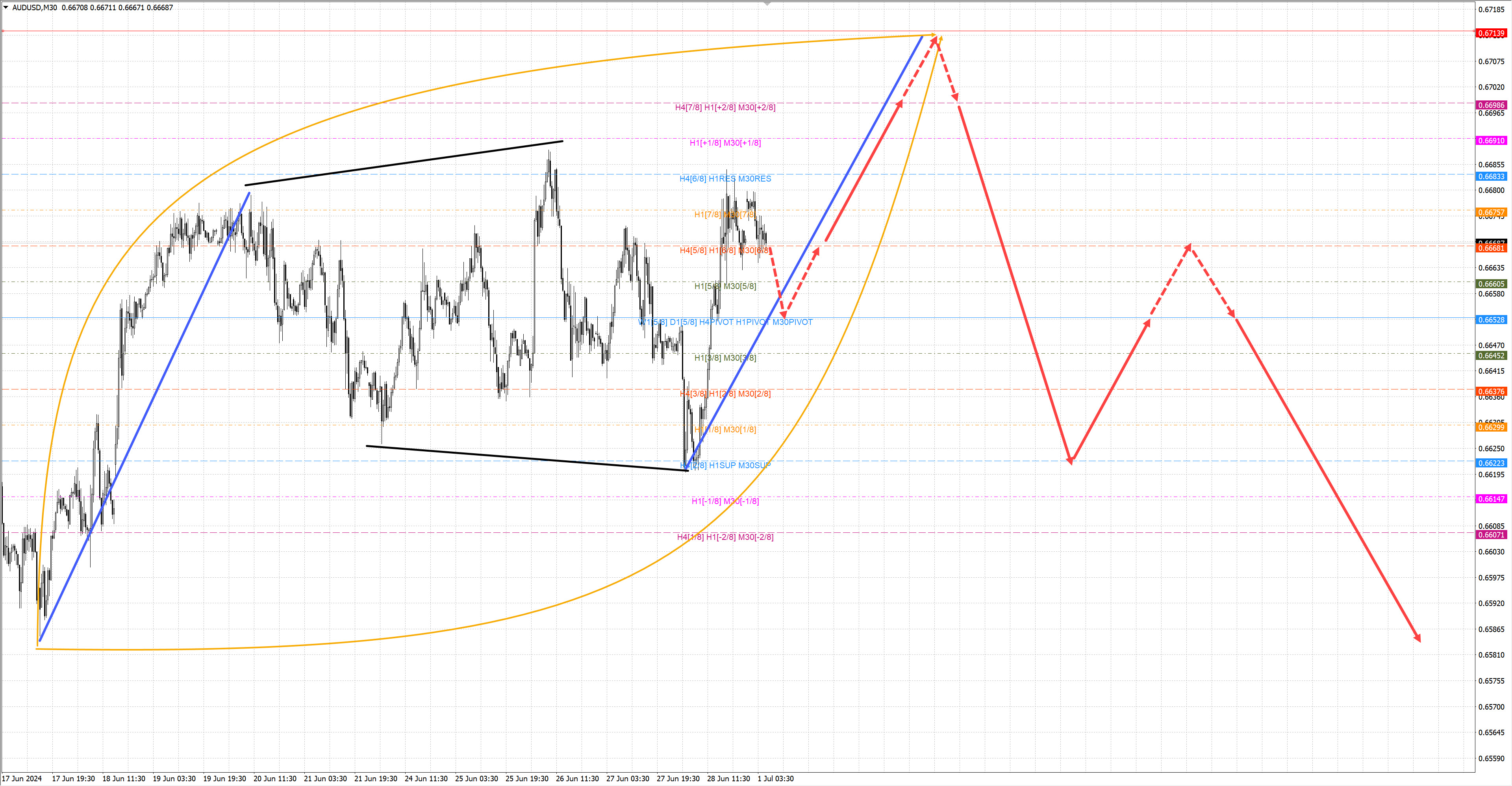Click the blue 0.66833 price tag
The width and height of the screenshot is (1512, 786).
pos(1491,177)
